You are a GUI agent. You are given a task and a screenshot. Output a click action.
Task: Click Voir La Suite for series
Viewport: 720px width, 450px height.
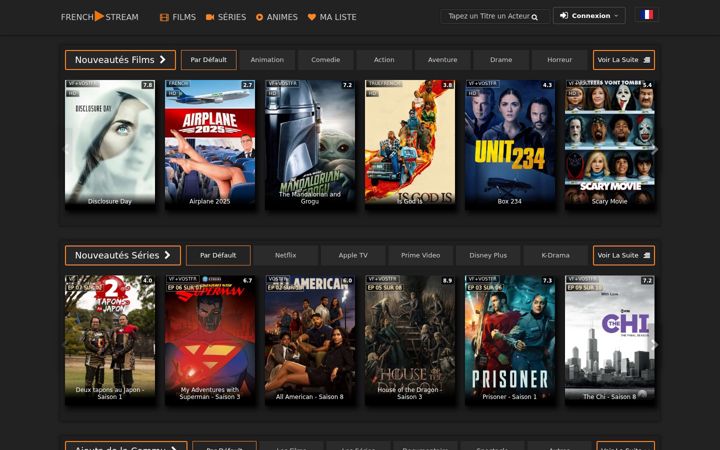click(x=624, y=255)
